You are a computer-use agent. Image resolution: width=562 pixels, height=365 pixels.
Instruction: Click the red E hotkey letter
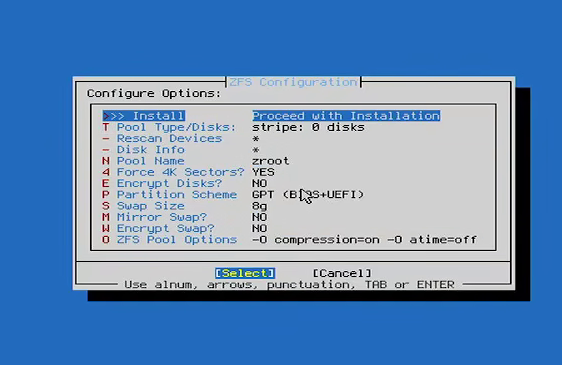pos(106,183)
